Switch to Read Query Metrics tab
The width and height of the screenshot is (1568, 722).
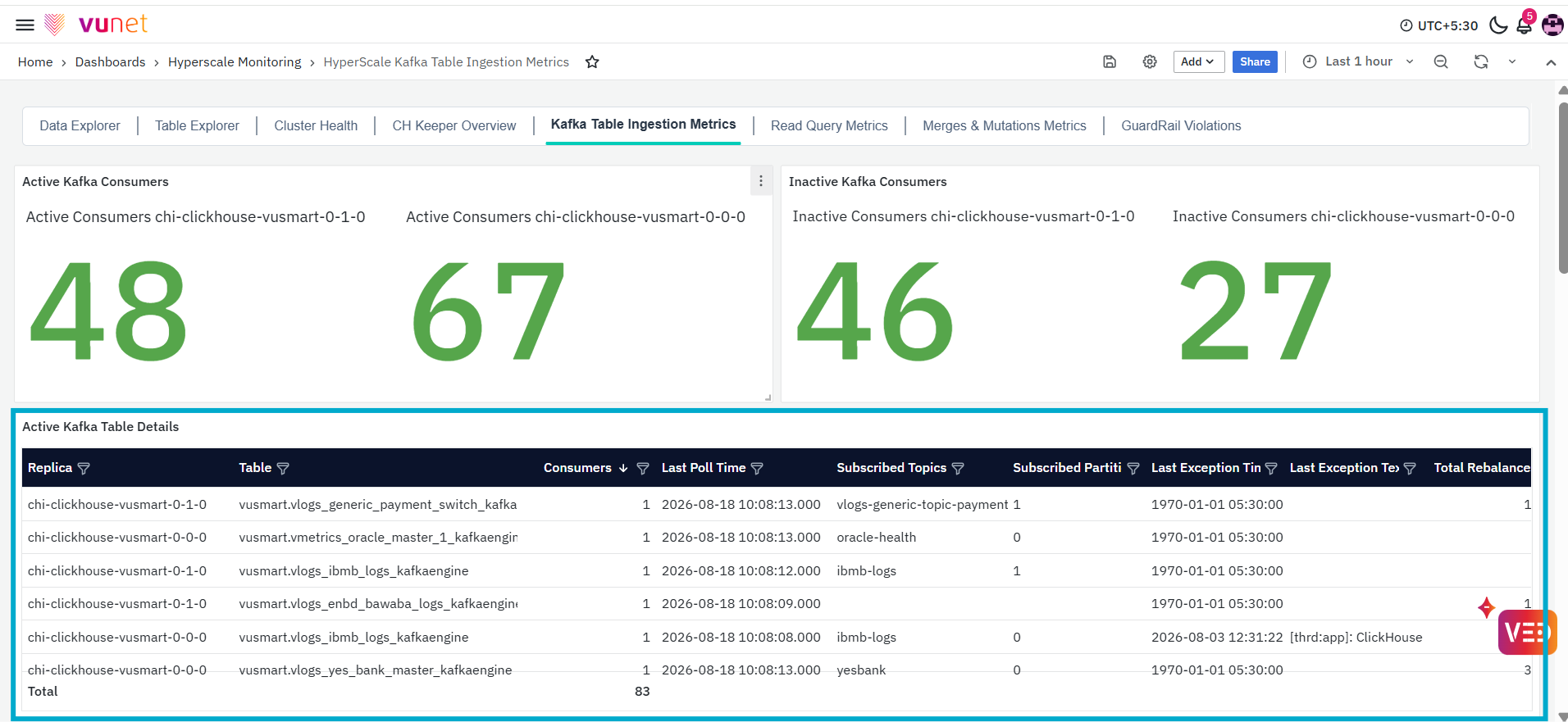click(829, 125)
